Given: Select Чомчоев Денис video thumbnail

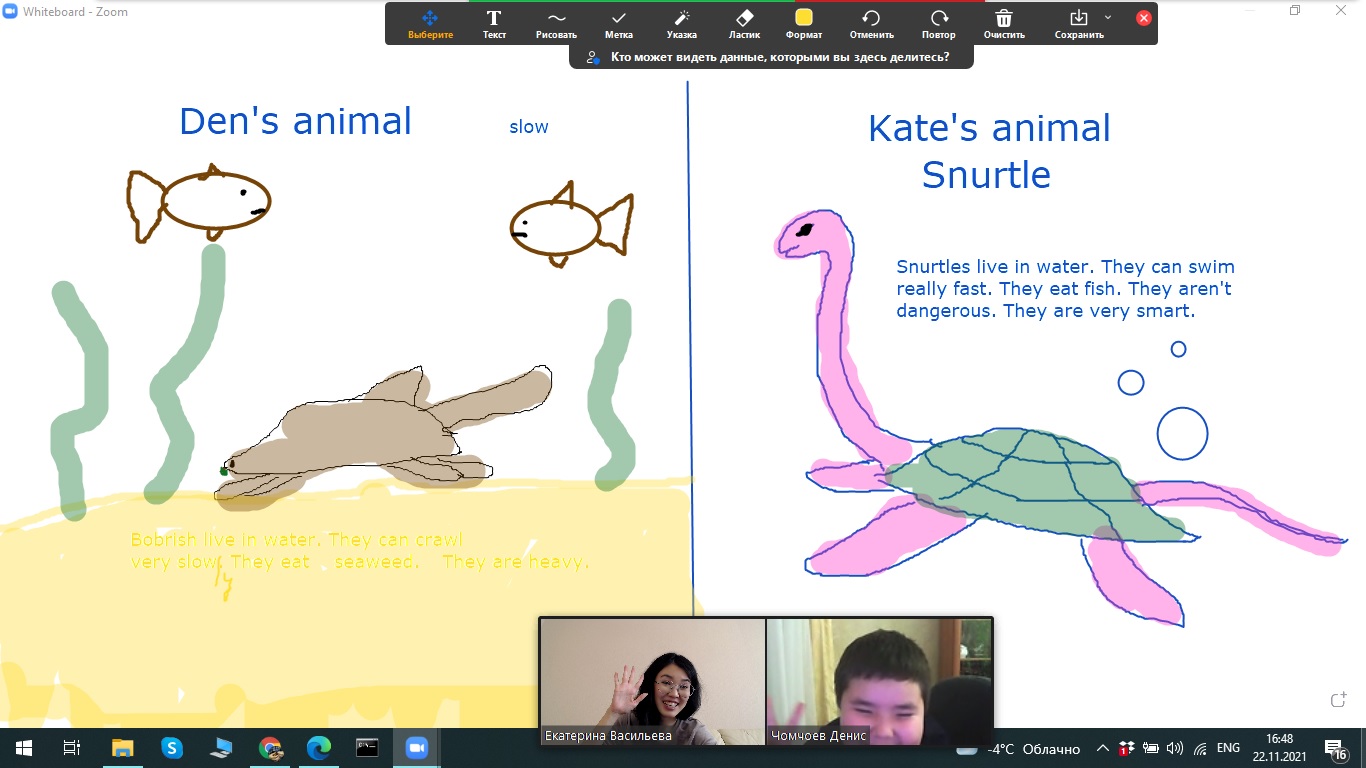Looking at the screenshot, I should (x=879, y=681).
